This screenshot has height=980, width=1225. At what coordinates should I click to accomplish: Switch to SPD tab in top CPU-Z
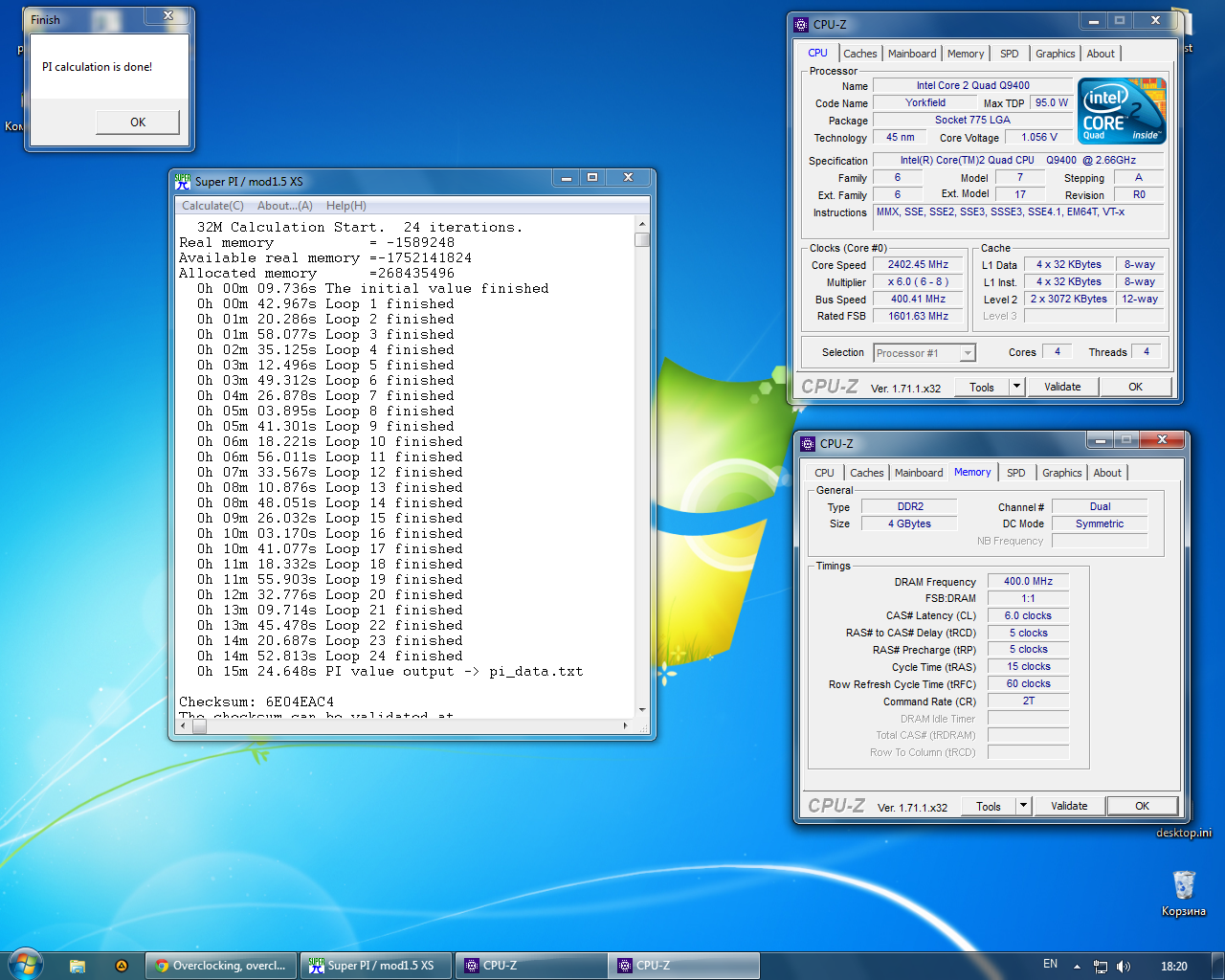point(1010,54)
